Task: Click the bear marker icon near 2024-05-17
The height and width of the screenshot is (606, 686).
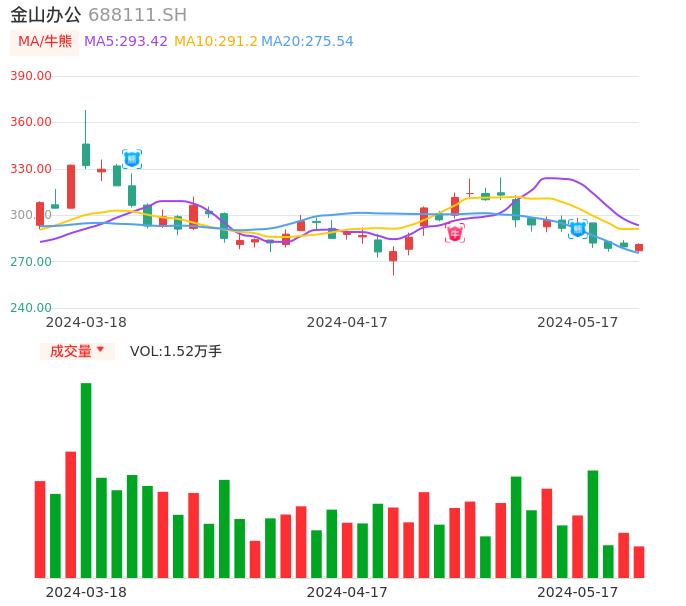Action: pyautogui.click(x=578, y=229)
